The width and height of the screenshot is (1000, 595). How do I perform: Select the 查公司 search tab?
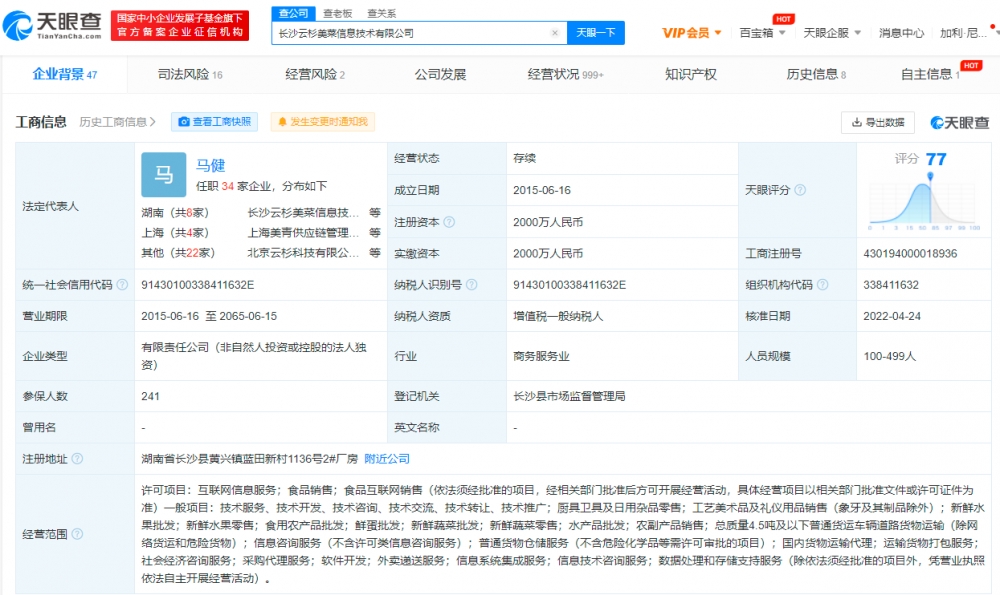293,13
